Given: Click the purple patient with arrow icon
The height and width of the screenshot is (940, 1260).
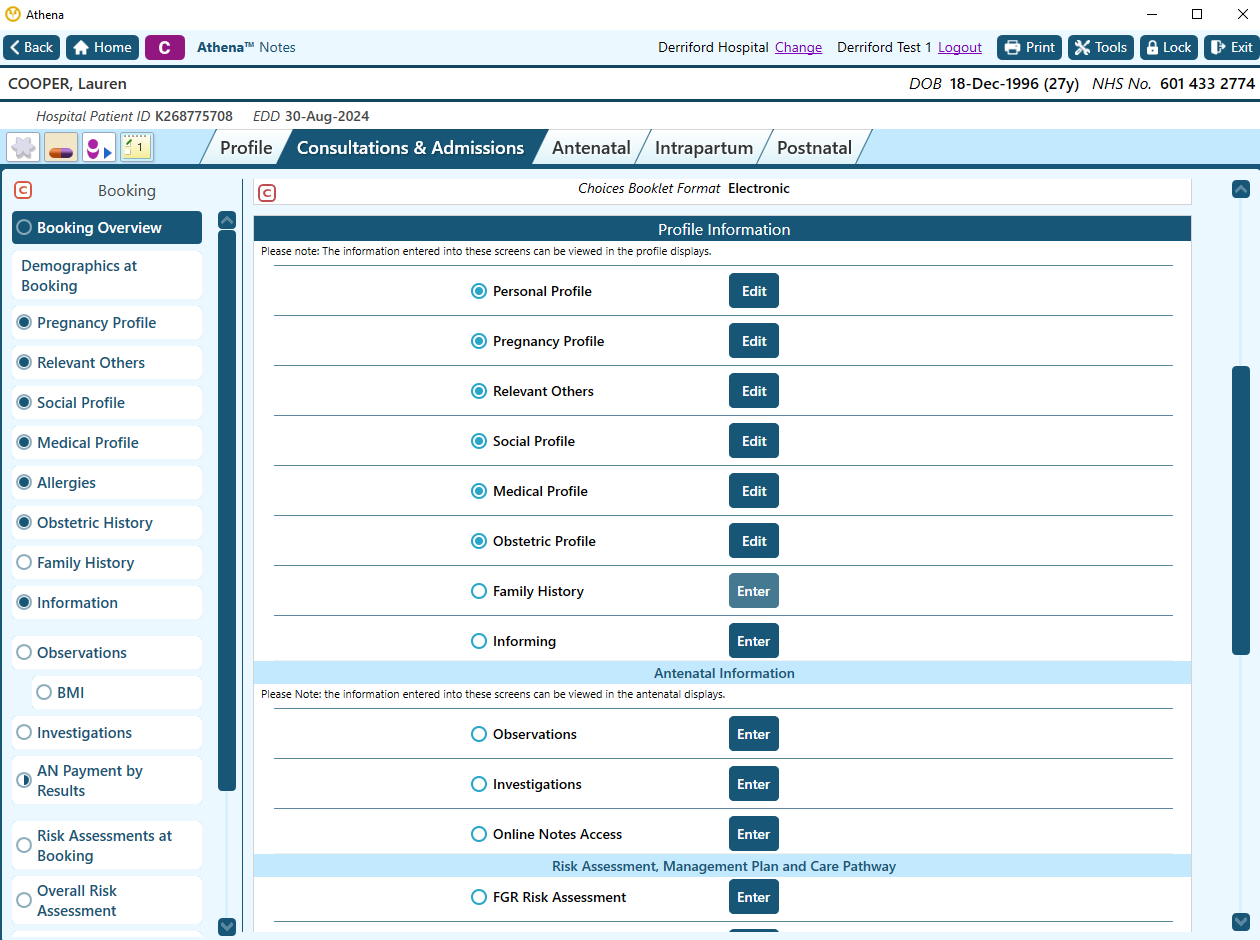Looking at the screenshot, I should (x=99, y=148).
